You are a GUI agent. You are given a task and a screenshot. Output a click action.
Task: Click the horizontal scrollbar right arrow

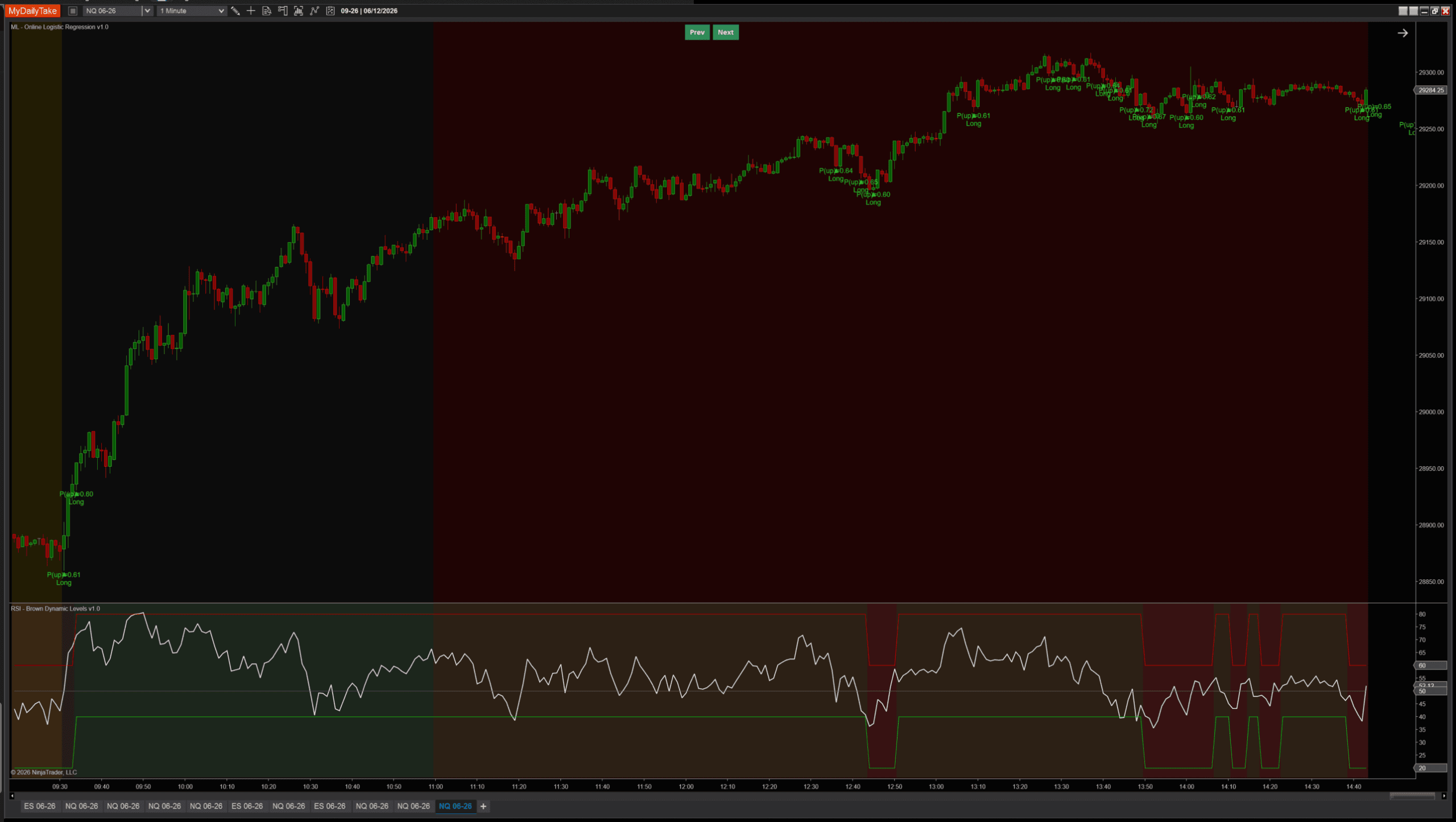(x=1444, y=796)
